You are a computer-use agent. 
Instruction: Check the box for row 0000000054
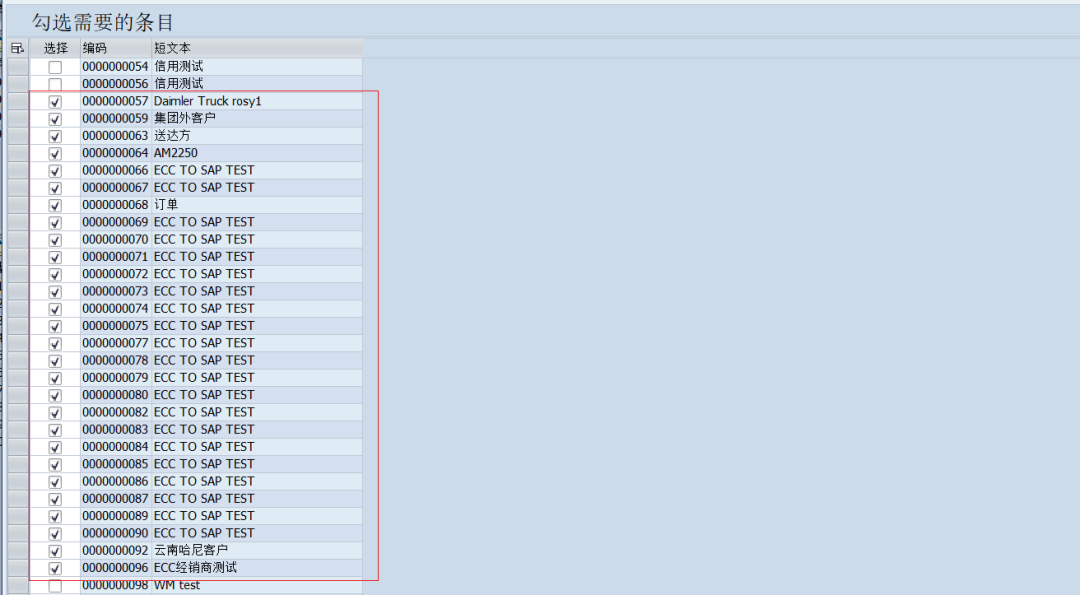pos(55,67)
